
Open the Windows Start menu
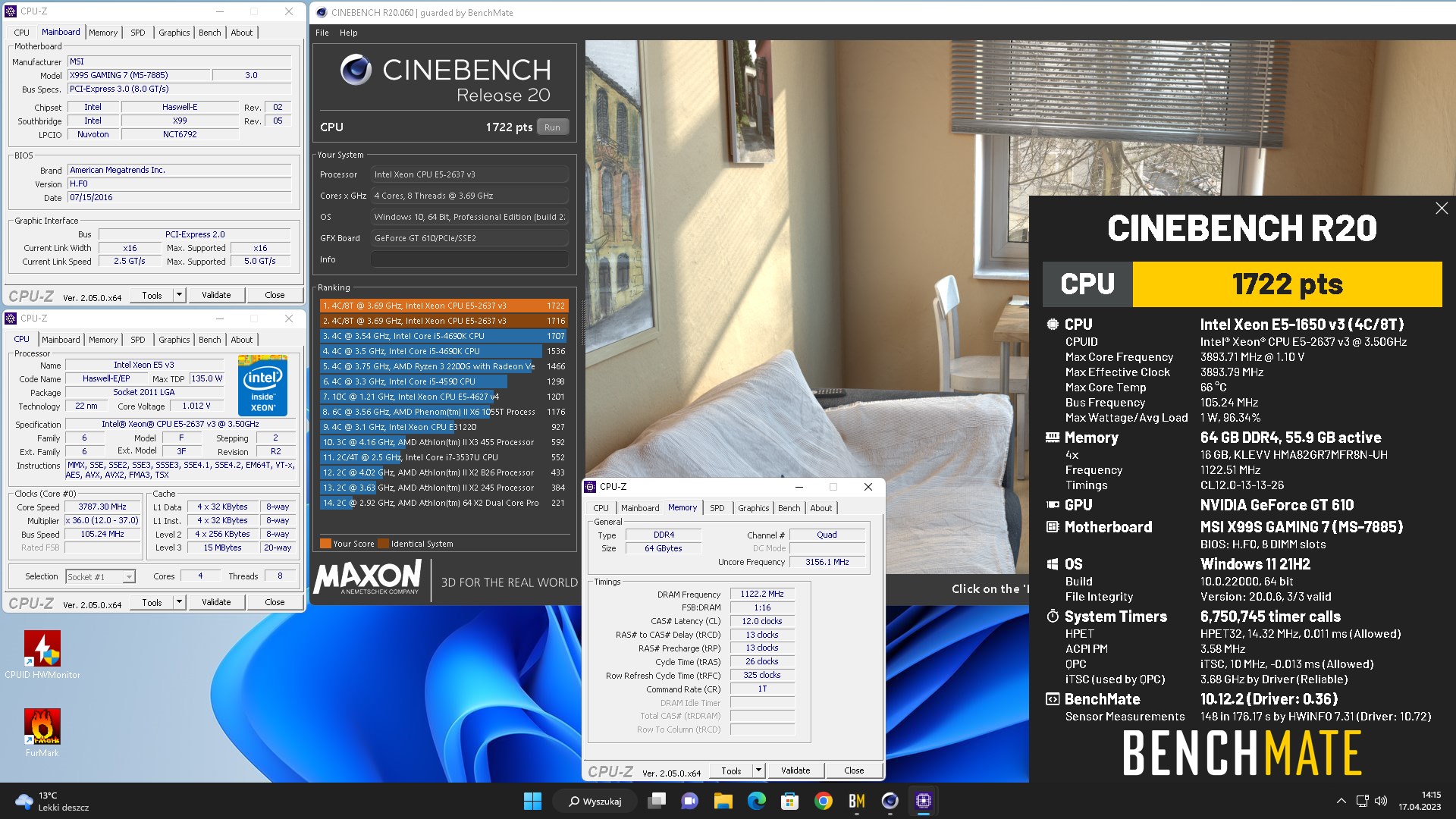point(532,801)
